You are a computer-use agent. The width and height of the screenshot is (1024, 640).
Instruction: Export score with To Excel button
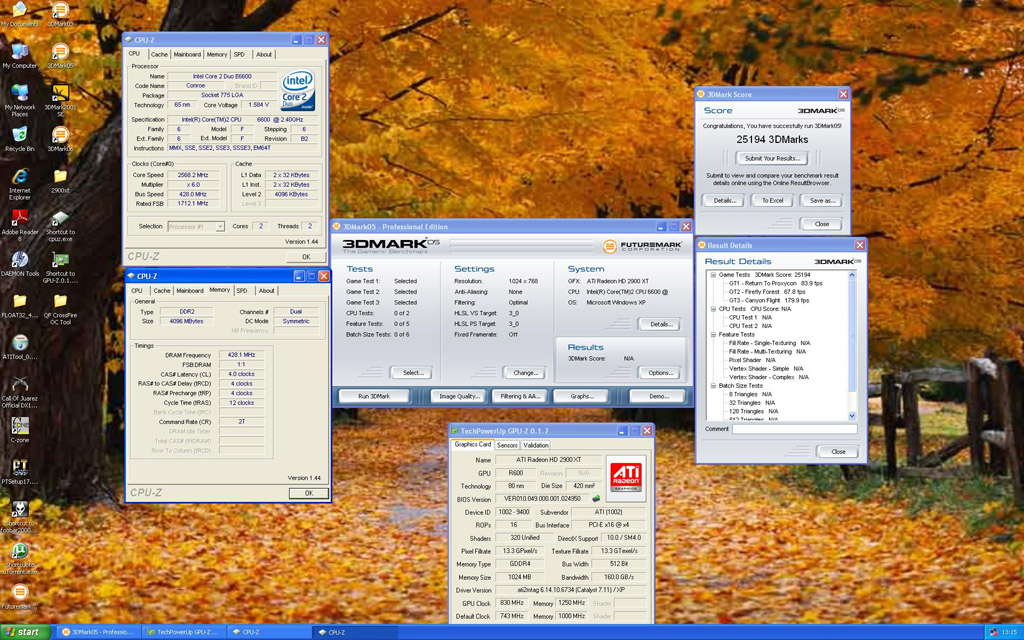pos(772,200)
